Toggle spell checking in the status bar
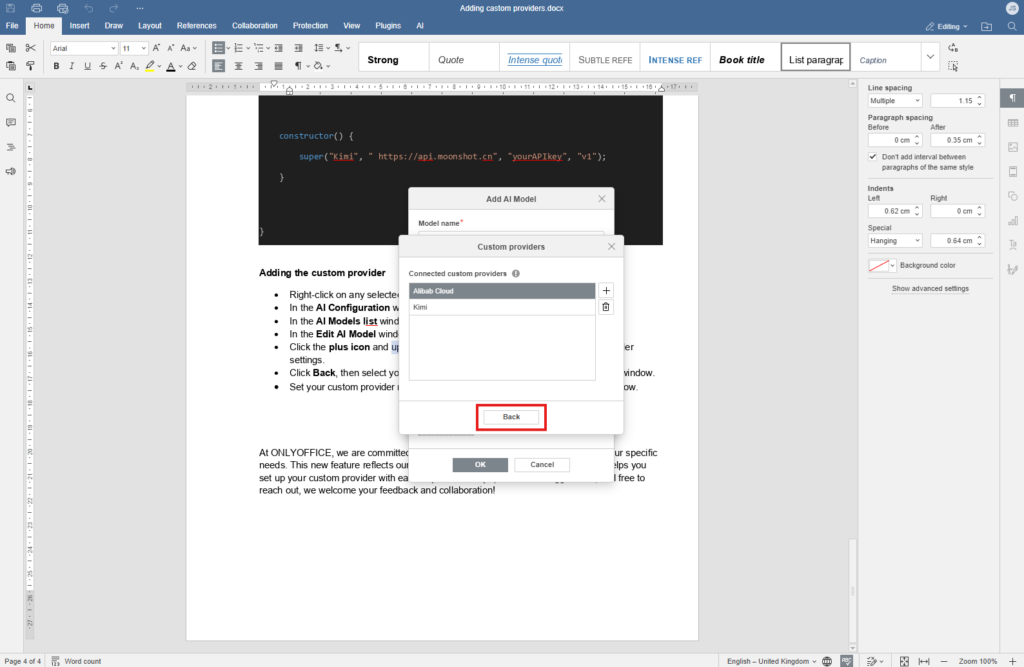Viewport: 1024px width, 667px height. (x=848, y=661)
